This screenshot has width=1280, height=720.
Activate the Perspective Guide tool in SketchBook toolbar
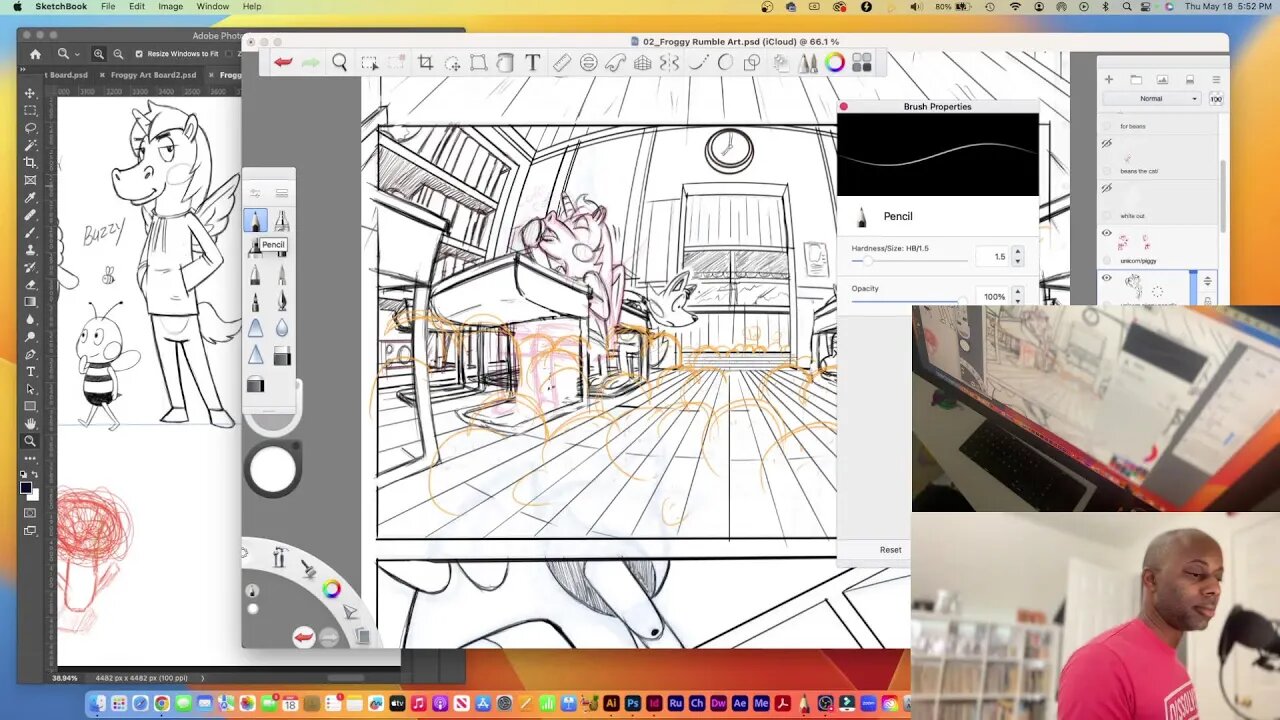642,63
